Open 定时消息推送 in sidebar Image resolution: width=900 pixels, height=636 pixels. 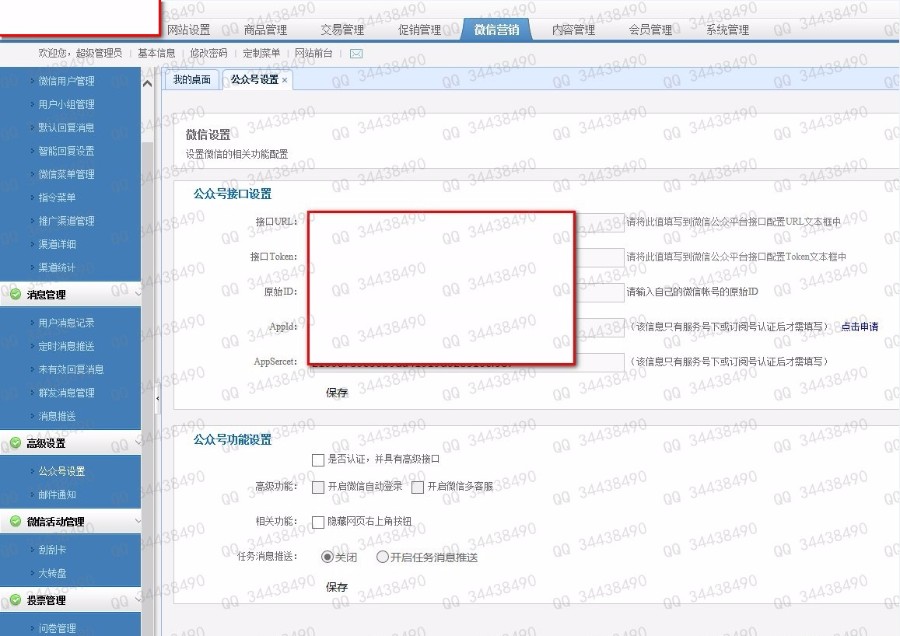66,346
